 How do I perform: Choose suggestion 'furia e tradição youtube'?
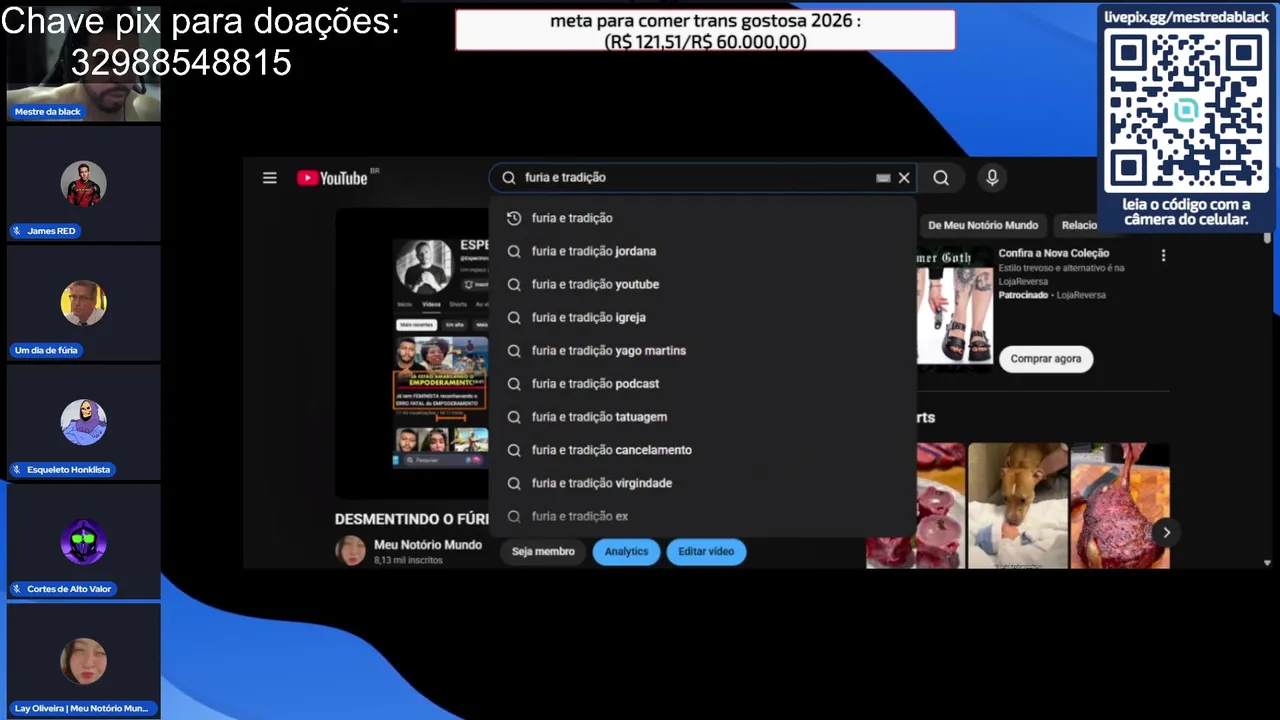[x=702, y=284]
